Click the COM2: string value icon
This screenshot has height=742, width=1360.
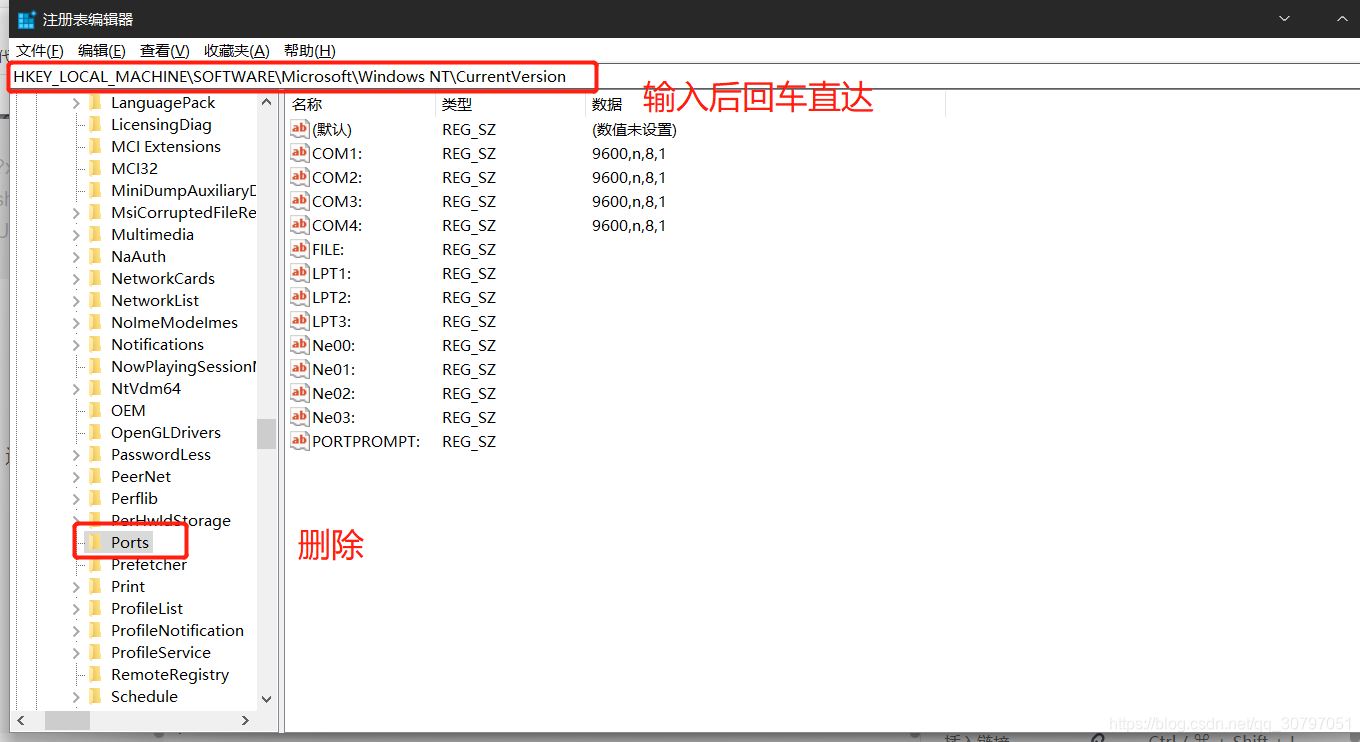(x=300, y=177)
